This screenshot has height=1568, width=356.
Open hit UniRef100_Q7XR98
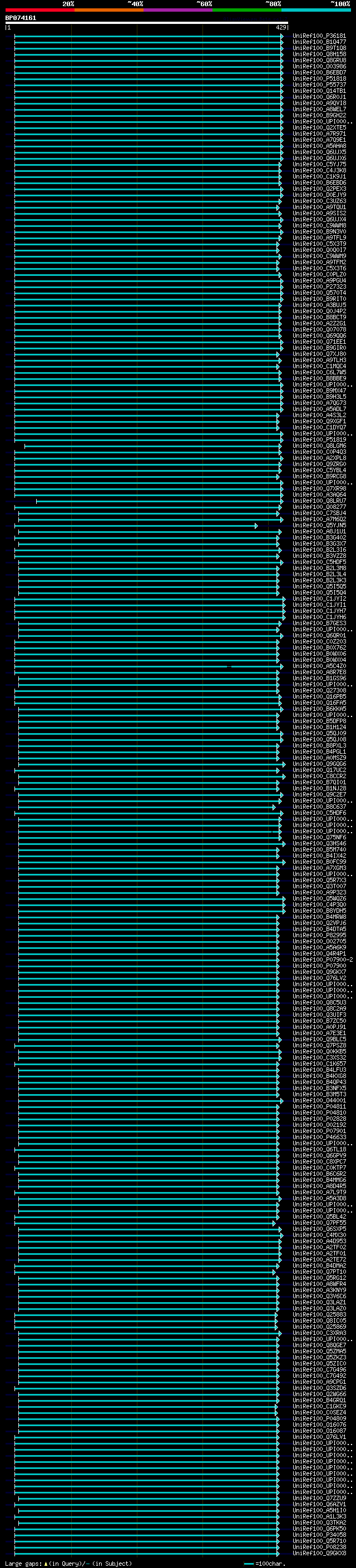tap(319, 488)
